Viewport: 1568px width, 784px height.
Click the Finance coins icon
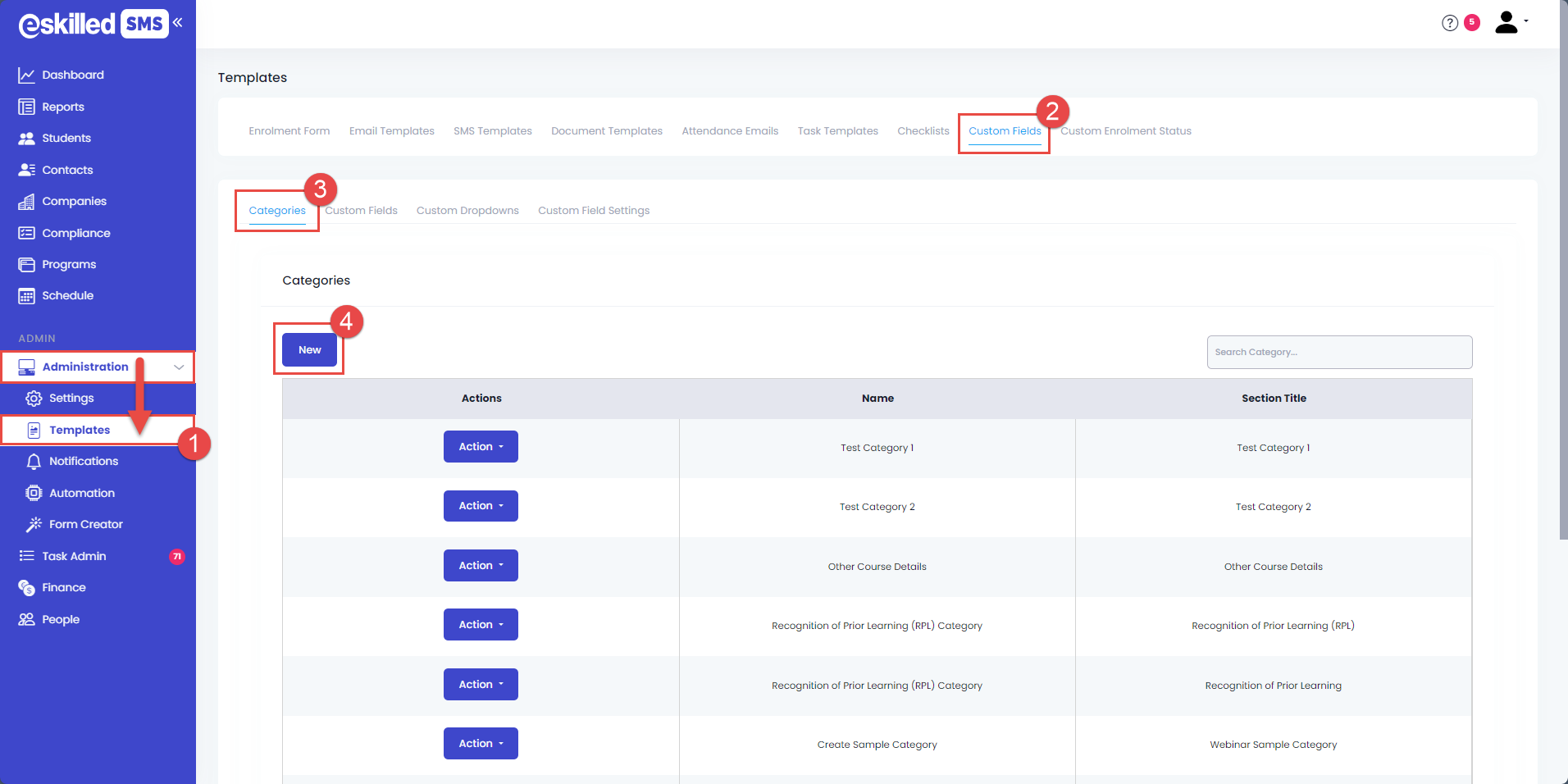[26, 588]
